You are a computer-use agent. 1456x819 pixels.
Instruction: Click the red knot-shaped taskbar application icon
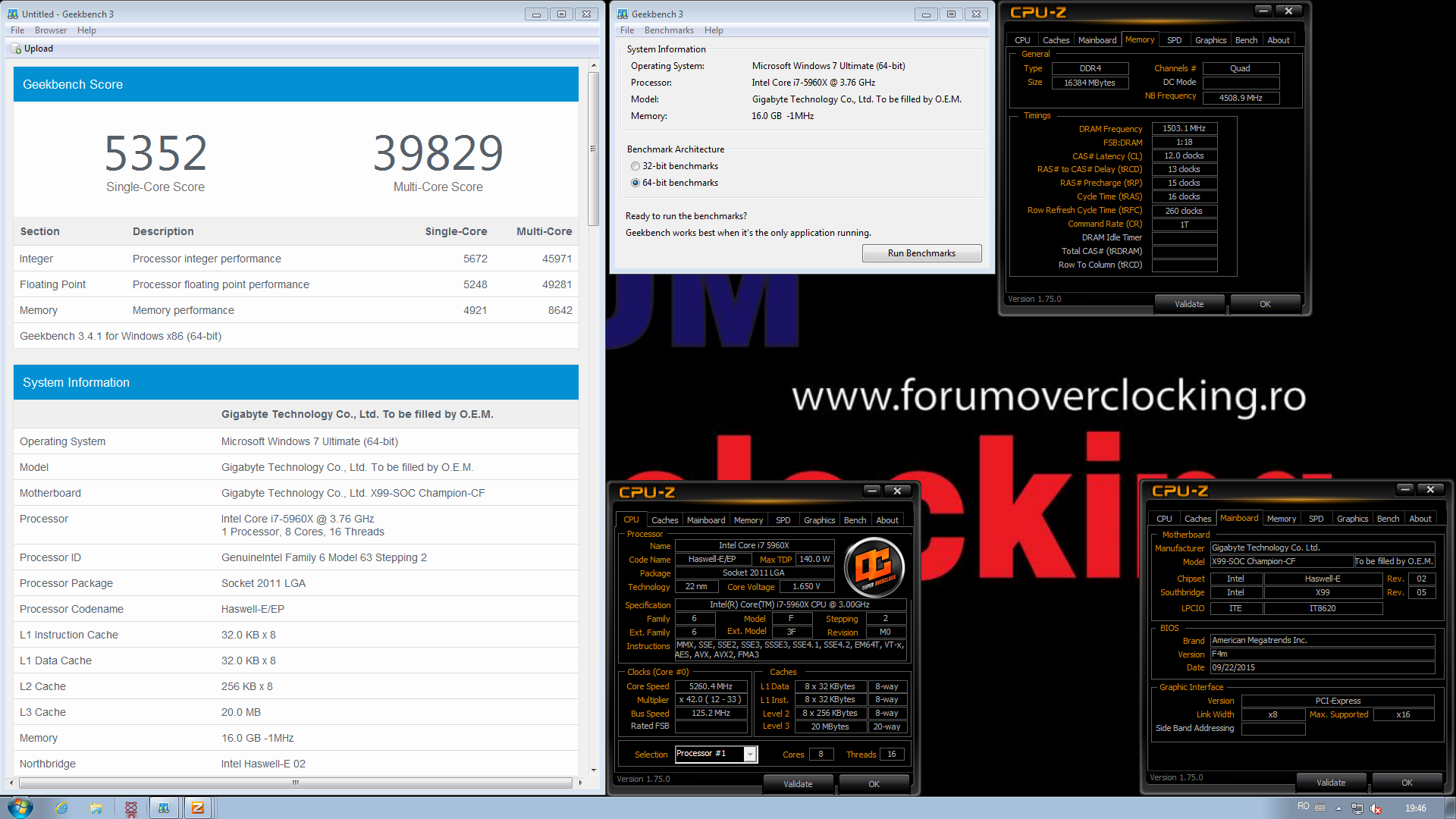[130, 808]
